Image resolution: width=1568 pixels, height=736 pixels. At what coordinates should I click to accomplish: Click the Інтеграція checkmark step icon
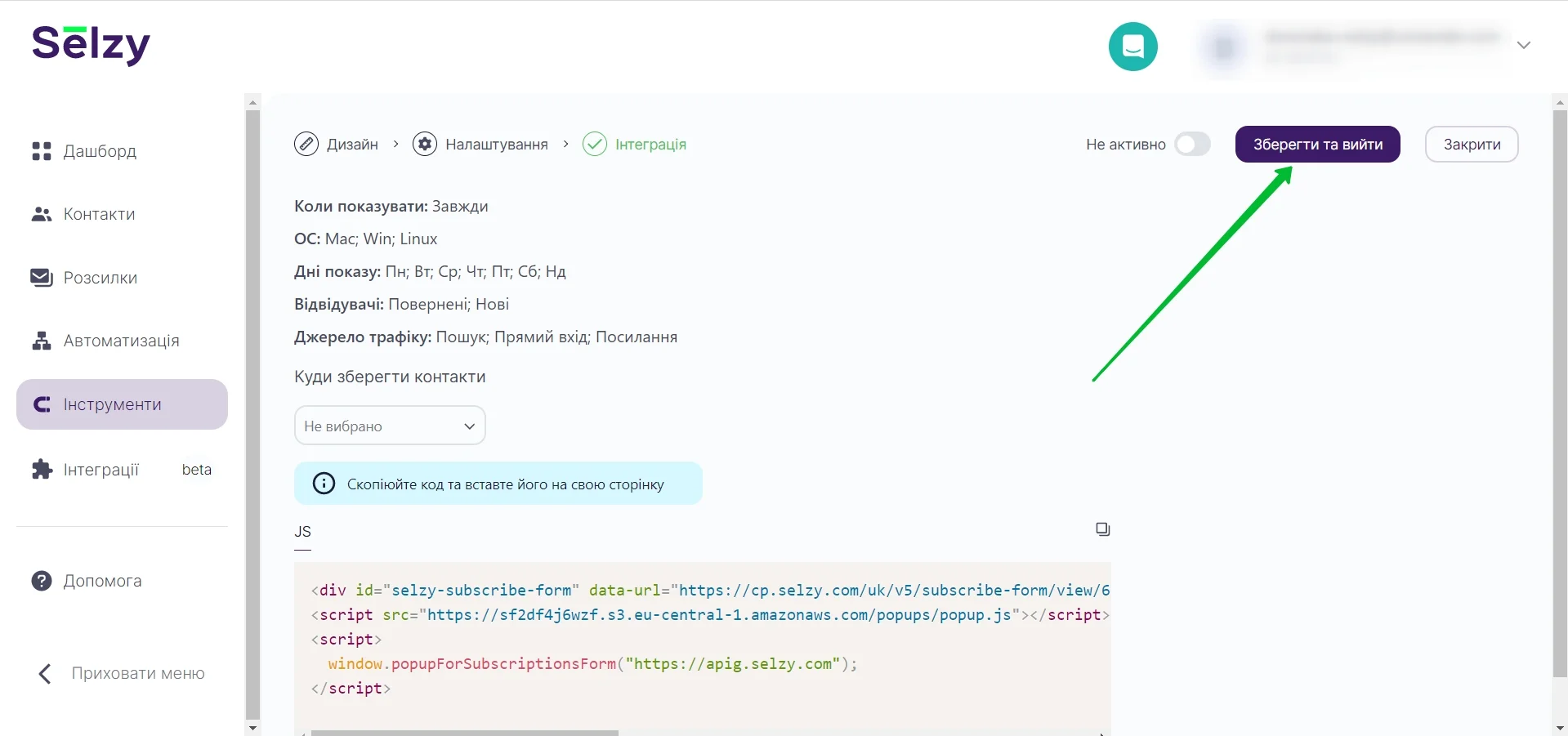pyautogui.click(x=595, y=144)
